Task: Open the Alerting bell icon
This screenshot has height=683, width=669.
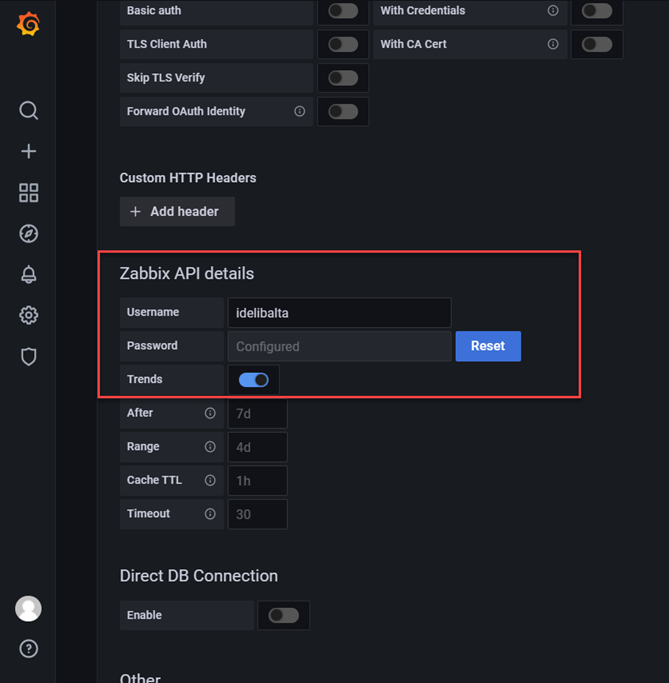Action: 29,275
